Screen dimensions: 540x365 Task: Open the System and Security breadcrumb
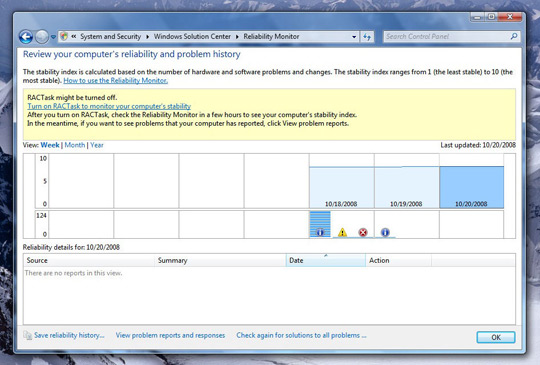(111, 36)
